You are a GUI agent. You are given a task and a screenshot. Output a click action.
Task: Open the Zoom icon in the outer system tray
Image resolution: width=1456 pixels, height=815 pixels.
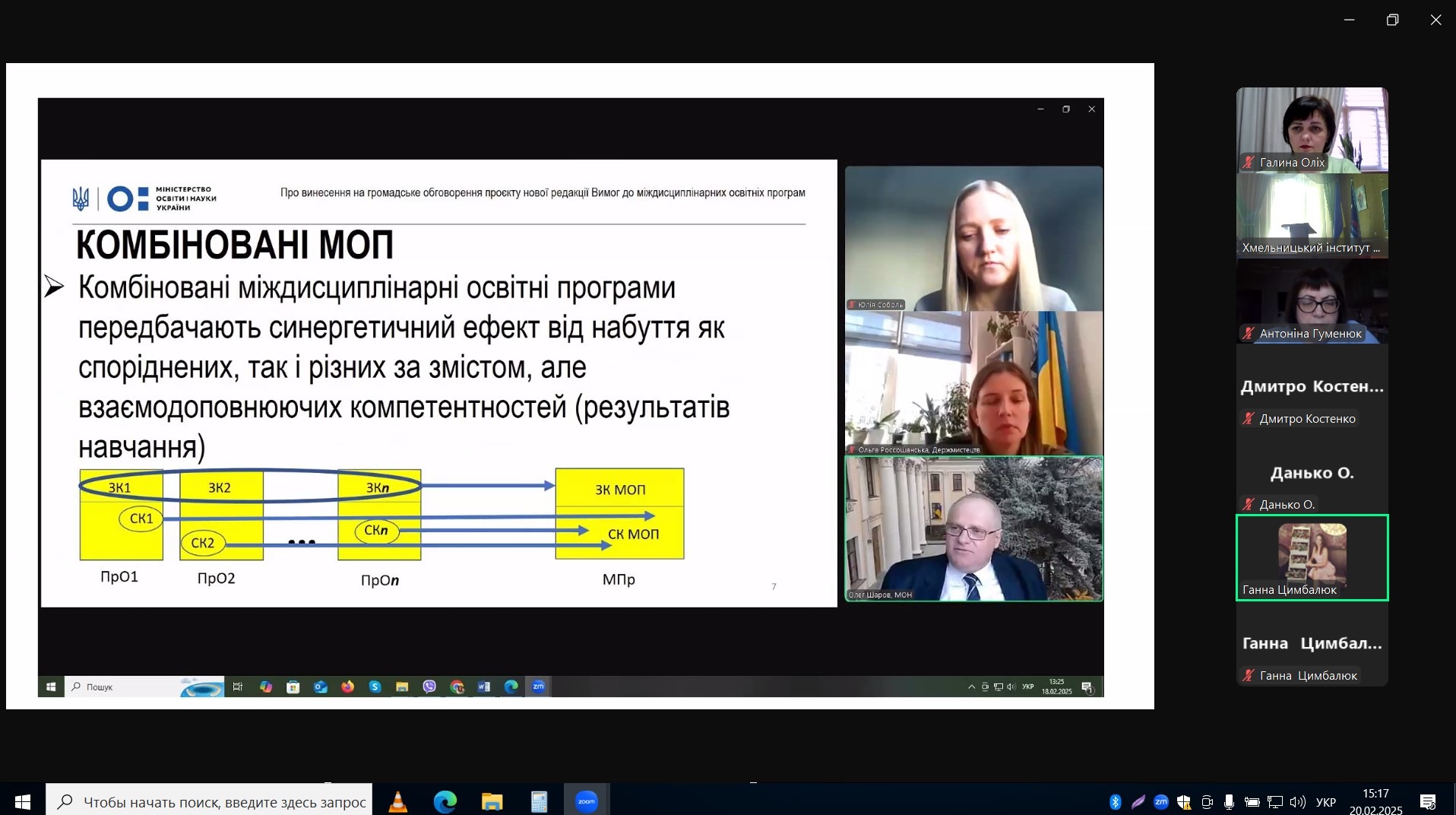[1161, 802]
